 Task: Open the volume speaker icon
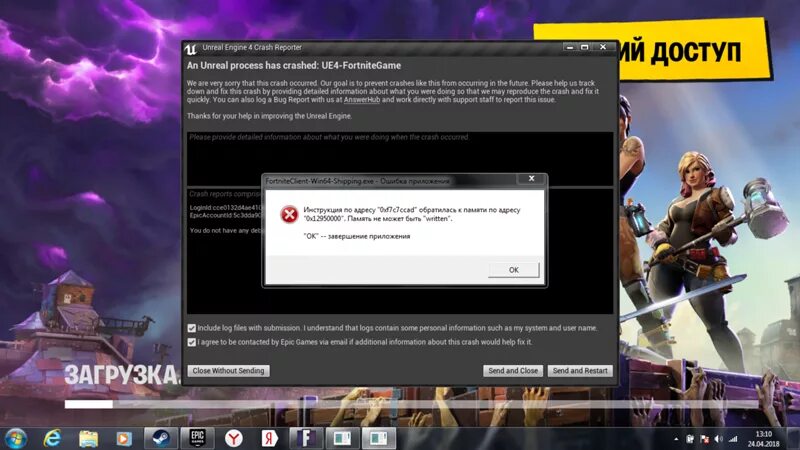click(x=718, y=439)
